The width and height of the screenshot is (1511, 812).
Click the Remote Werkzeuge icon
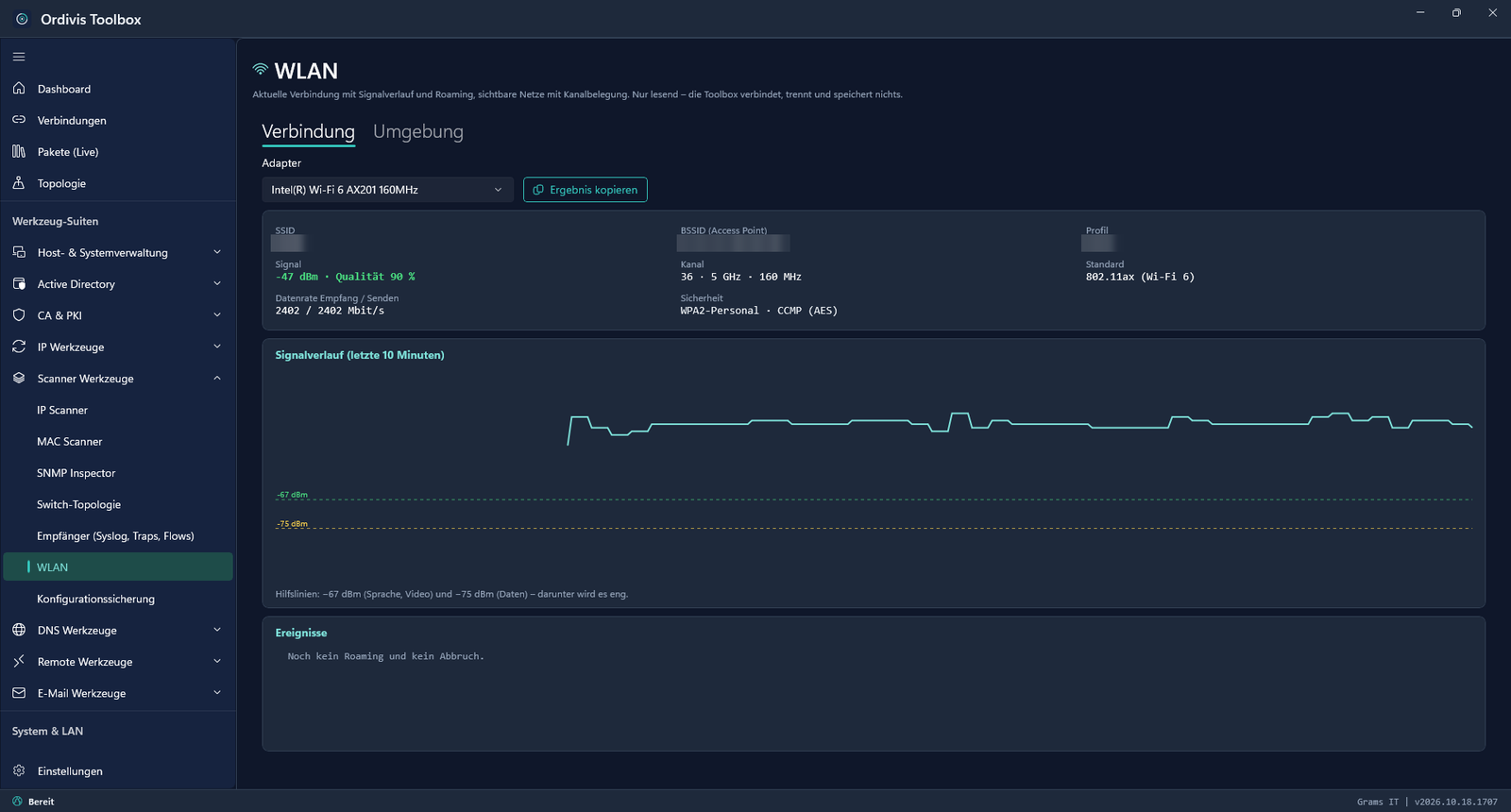[x=19, y=661]
